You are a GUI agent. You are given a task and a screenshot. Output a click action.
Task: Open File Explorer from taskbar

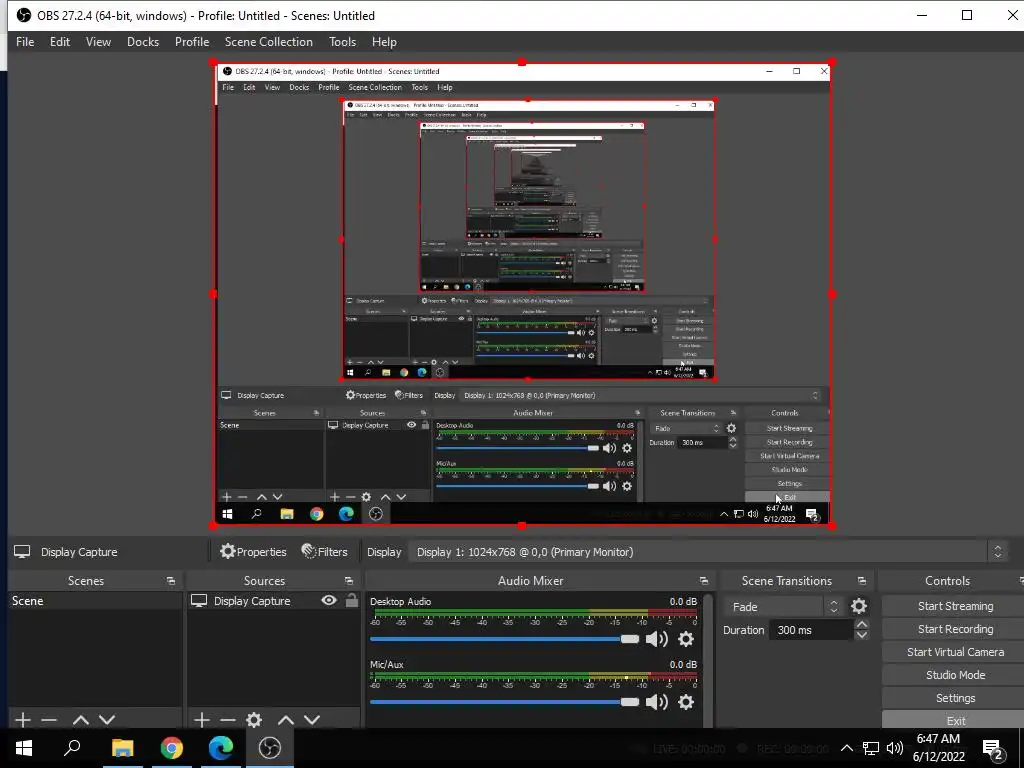[x=122, y=748]
